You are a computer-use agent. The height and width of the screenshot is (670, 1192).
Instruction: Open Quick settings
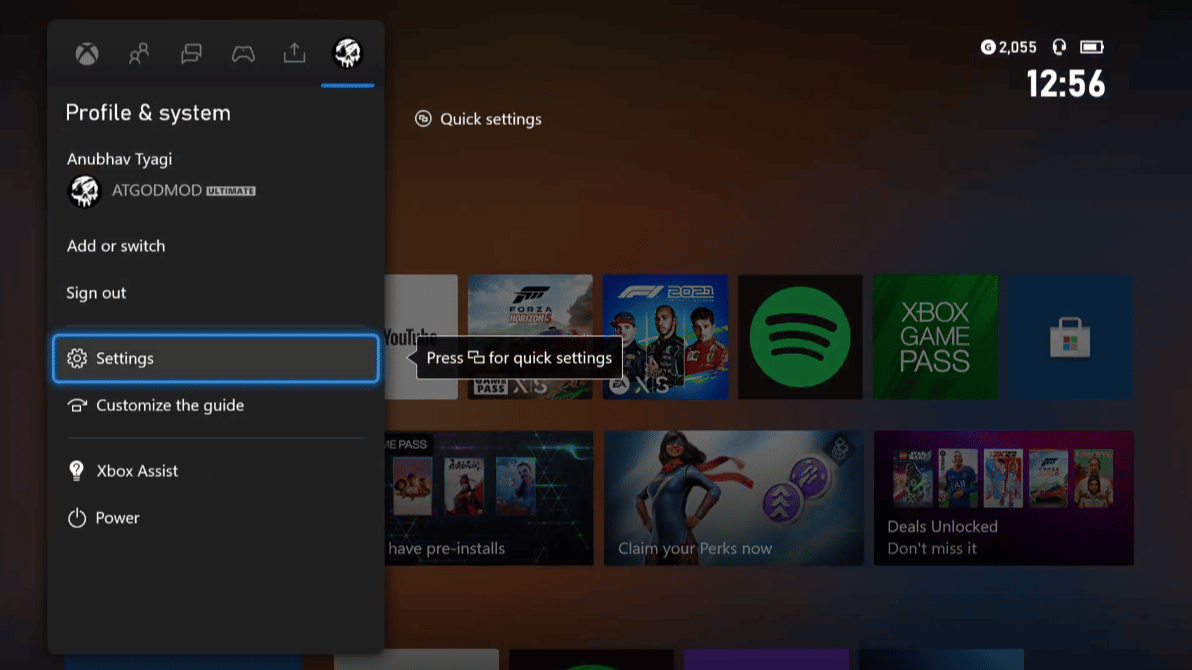pyautogui.click(x=478, y=119)
